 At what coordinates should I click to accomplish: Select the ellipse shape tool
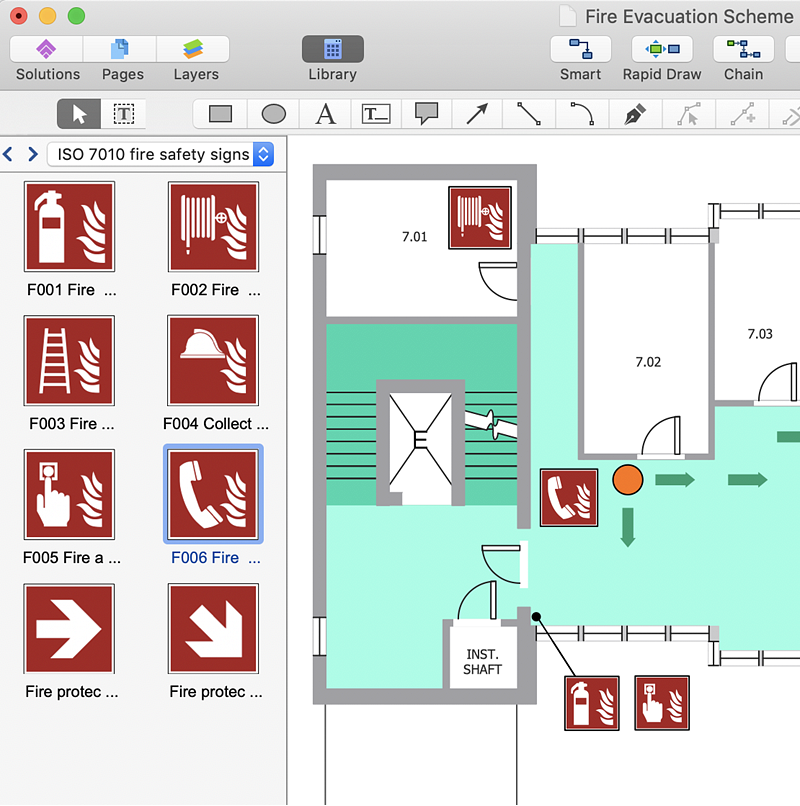pos(273,114)
